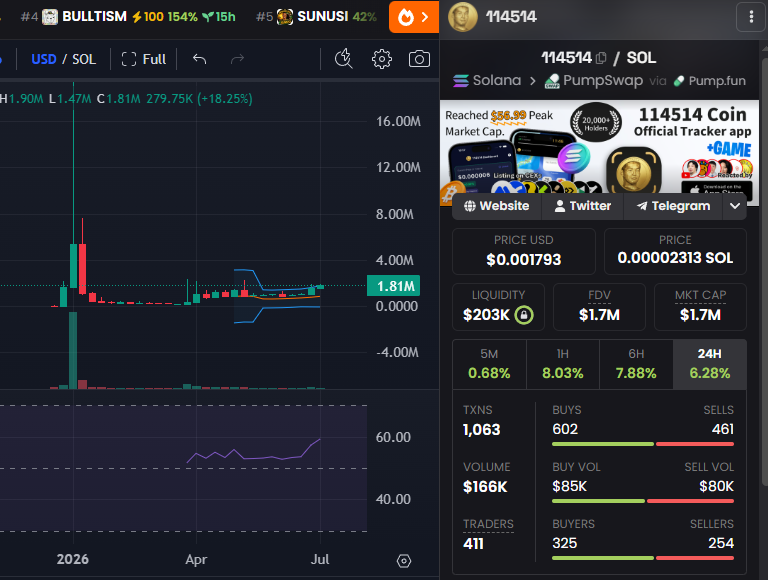Select the 1H timeframe tab

pyautogui.click(x=563, y=364)
